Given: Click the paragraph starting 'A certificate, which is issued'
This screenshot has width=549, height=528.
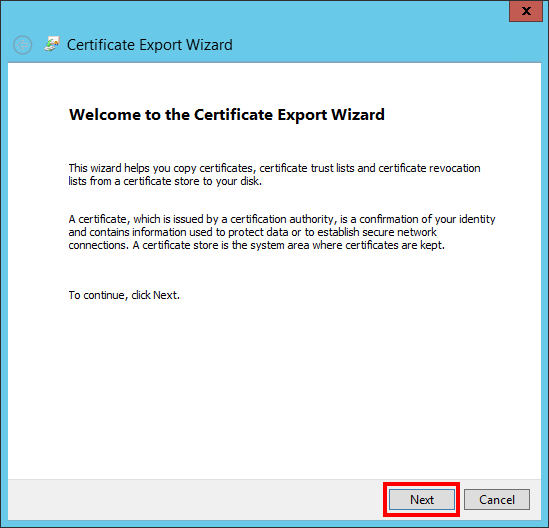Looking at the screenshot, I should tap(282, 232).
